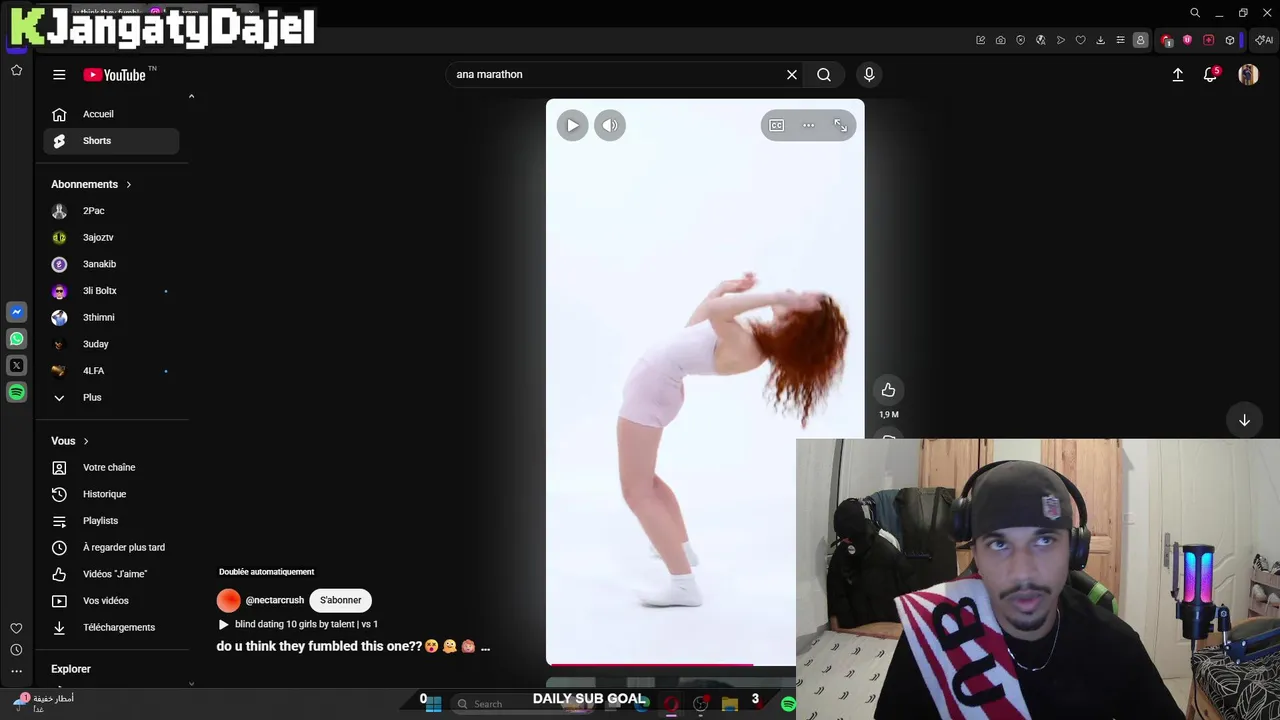Image resolution: width=1280 pixels, height=720 pixels.
Task: Expand the Vous section chevron
Action: point(86,441)
